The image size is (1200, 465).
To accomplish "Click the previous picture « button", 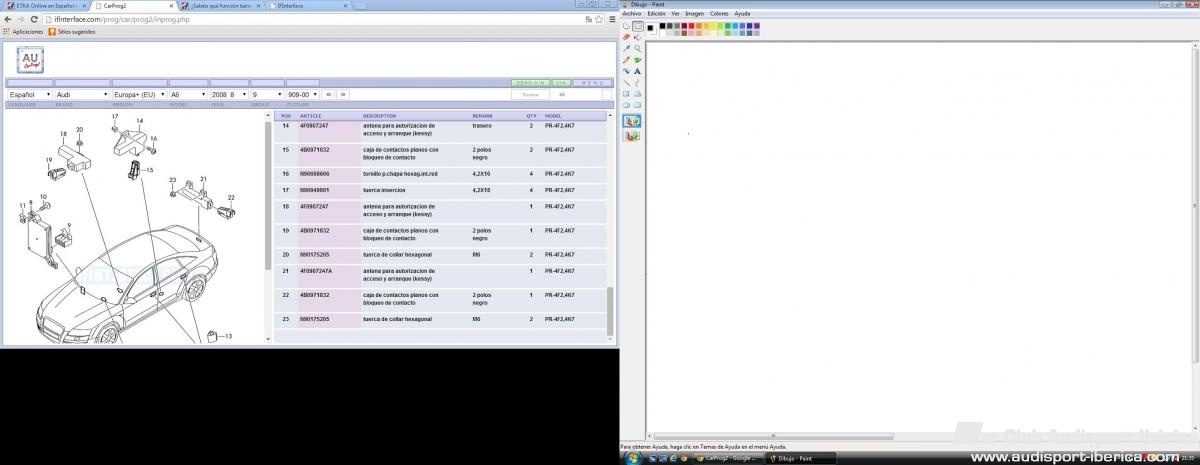I will (329, 94).
